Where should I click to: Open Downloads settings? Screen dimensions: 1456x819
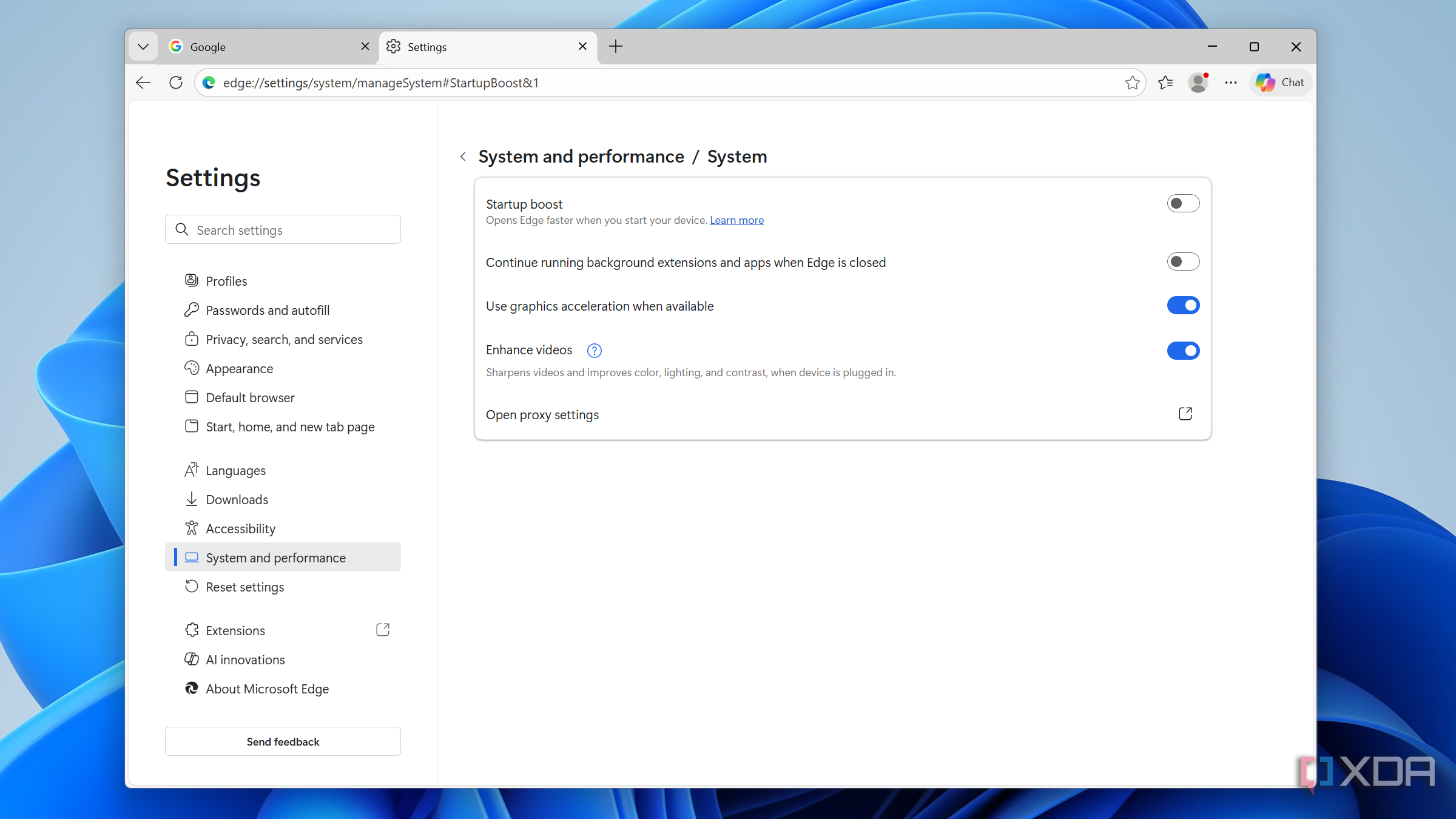pyautogui.click(x=283, y=499)
